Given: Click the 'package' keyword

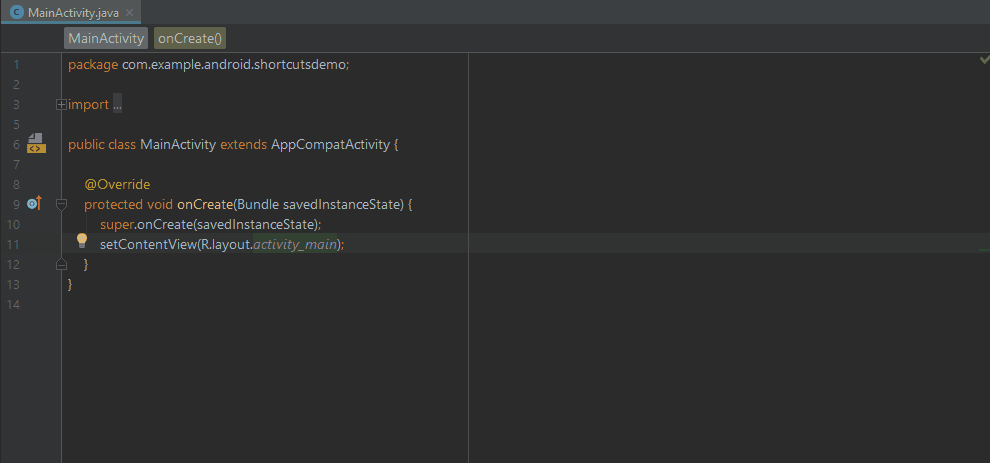Looking at the screenshot, I should (x=93, y=65).
